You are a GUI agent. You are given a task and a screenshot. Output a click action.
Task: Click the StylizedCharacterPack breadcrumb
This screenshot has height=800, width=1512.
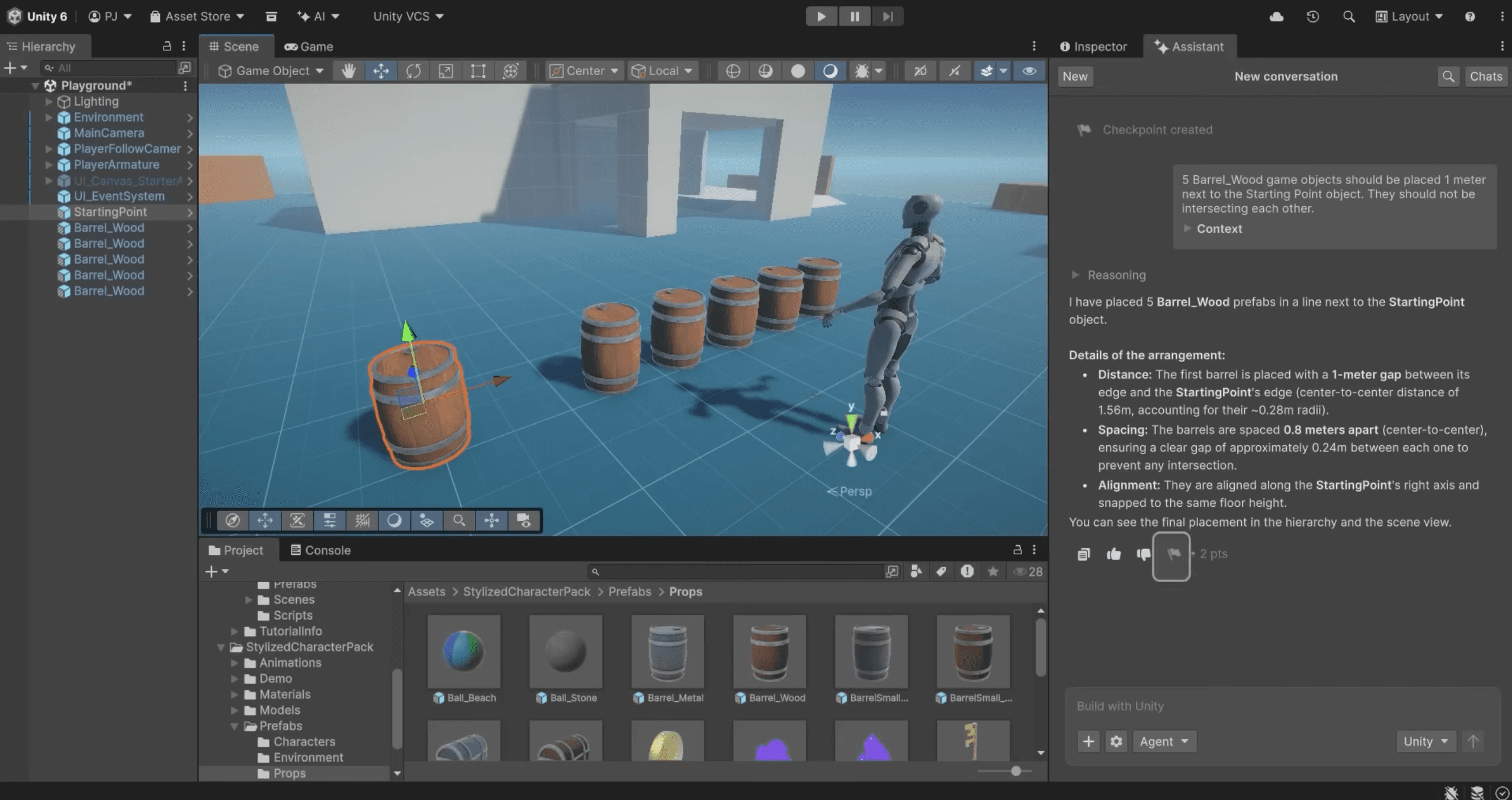(527, 592)
